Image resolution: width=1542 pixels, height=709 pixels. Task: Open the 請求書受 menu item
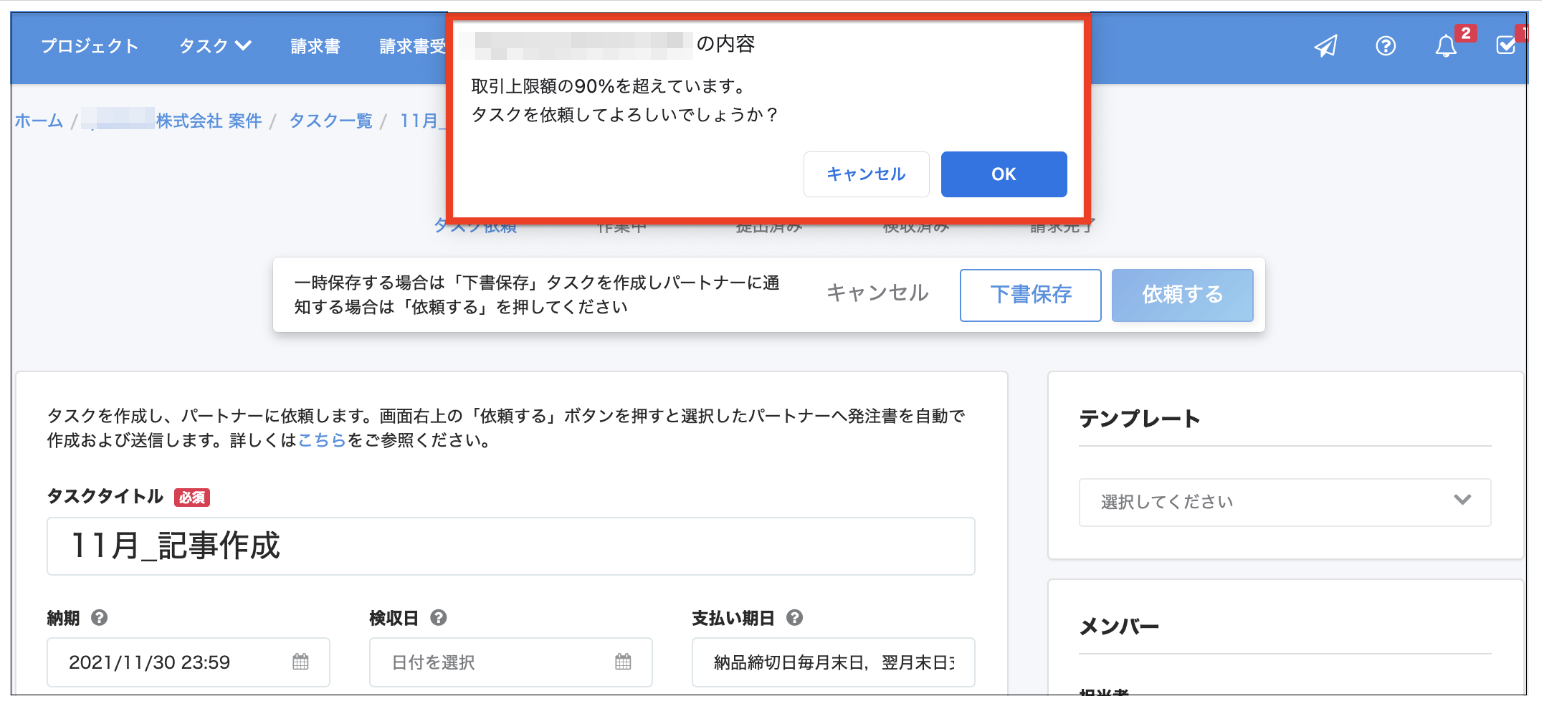(412, 46)
